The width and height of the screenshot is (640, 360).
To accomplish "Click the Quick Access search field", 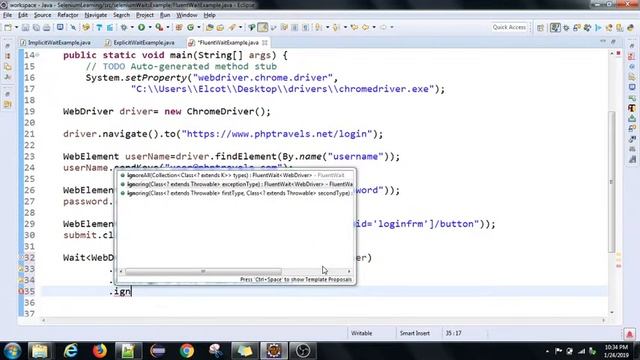I will pos(509,27).
